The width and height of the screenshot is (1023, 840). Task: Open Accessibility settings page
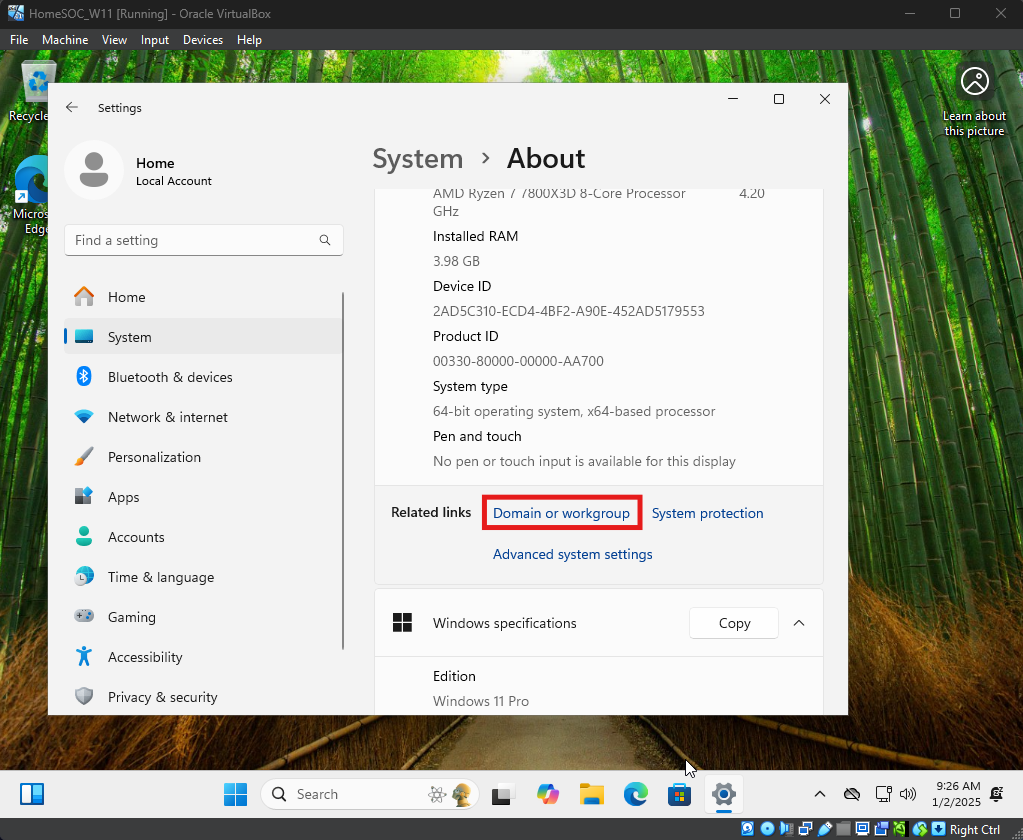(x=145, y=657)
